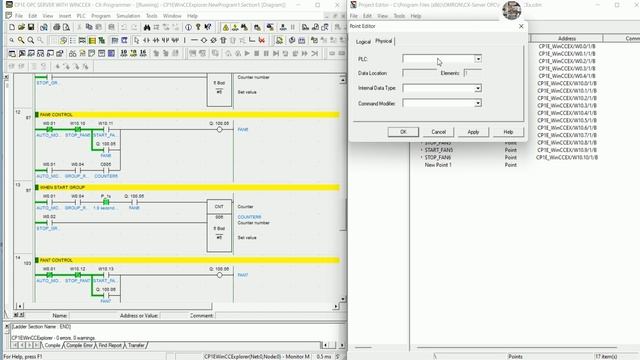Select the New PLC Instruction tool
This screenshot has height=360, width=640.
coord(223,40)
